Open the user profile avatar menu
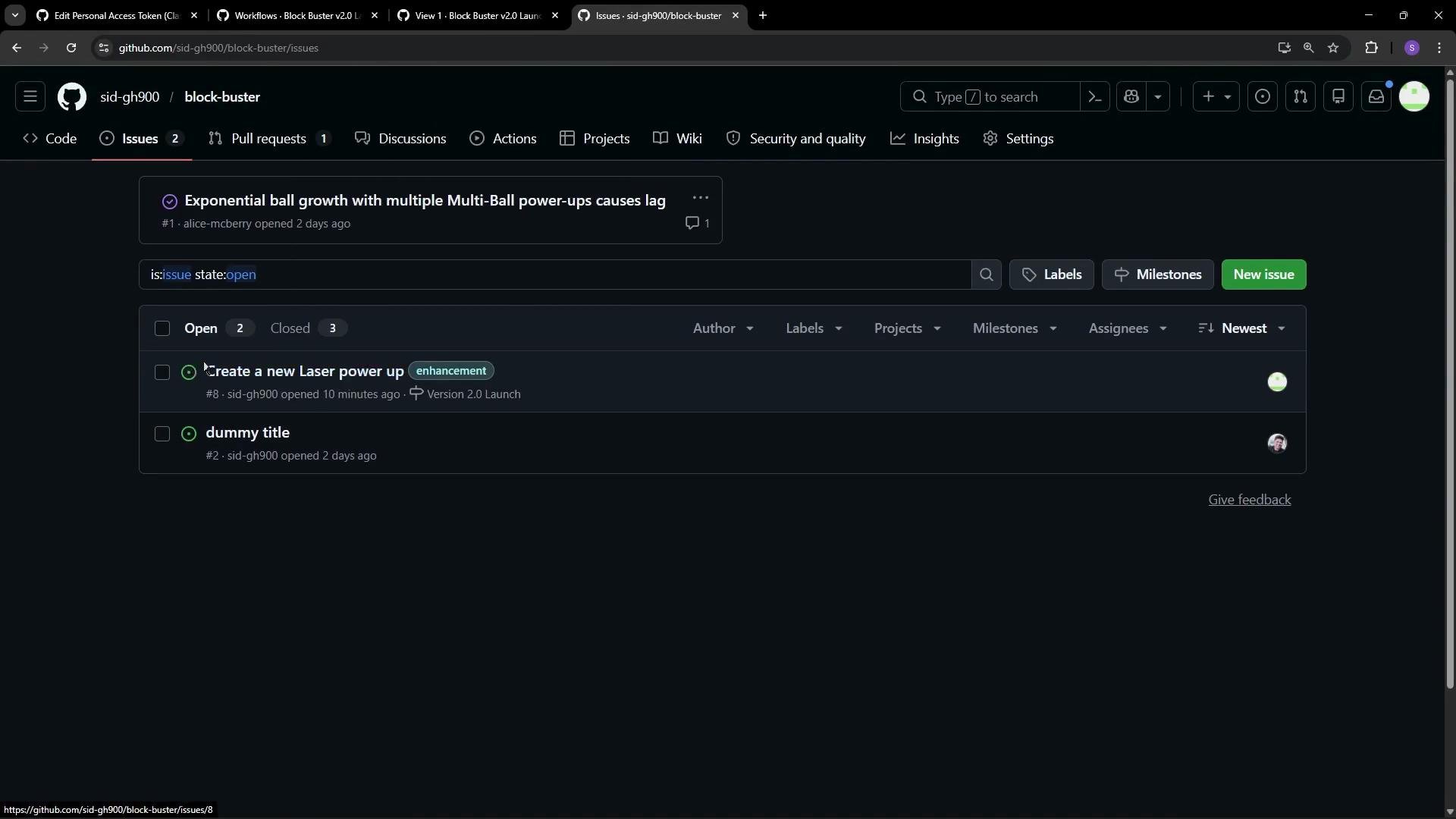The width and height of the screenshot is (1456, 819). [1414, 97]
